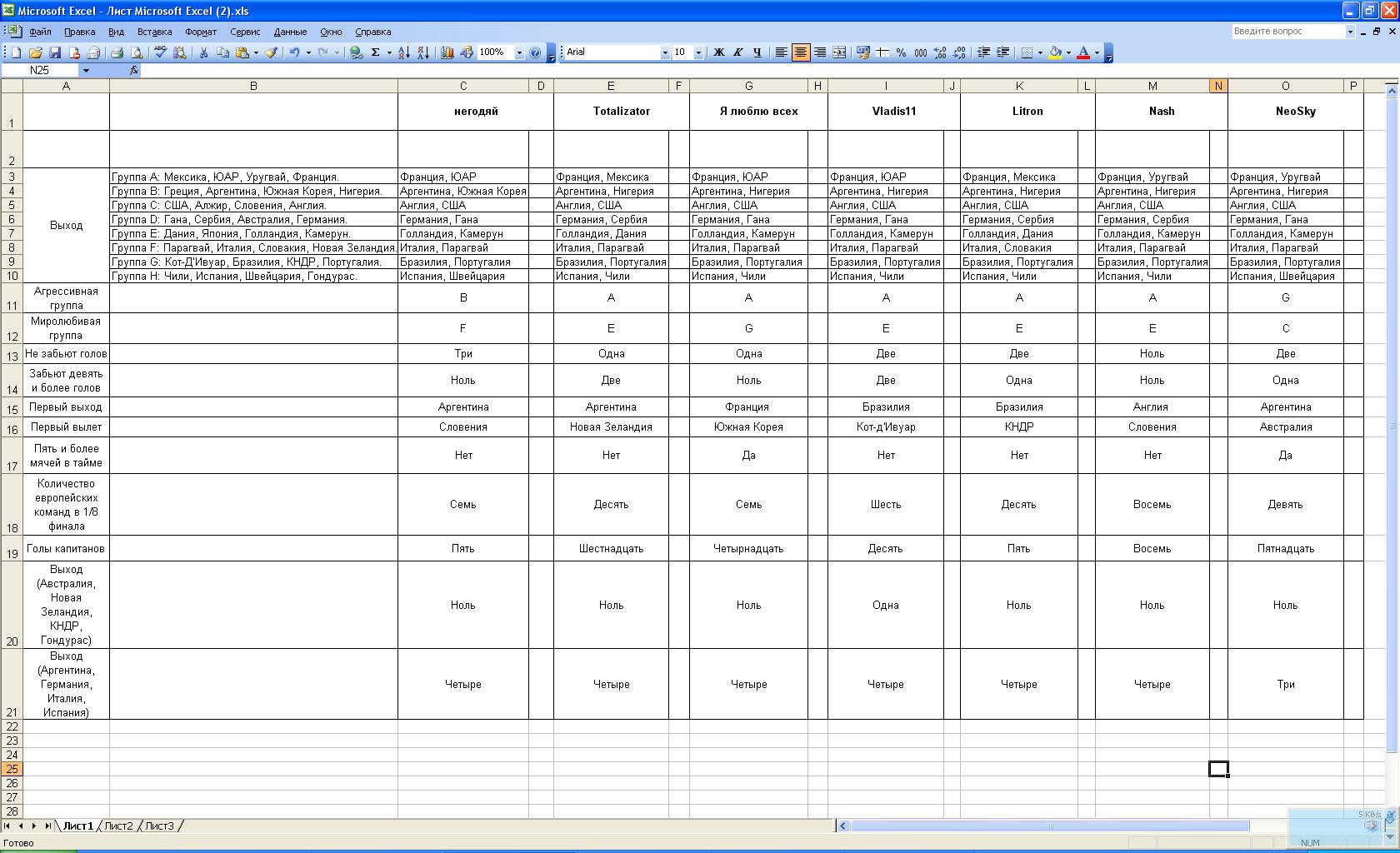The height and width of the screenshot is (853, 1400).
Task: Open the Формат menu
Action: (x=201, y=32)
